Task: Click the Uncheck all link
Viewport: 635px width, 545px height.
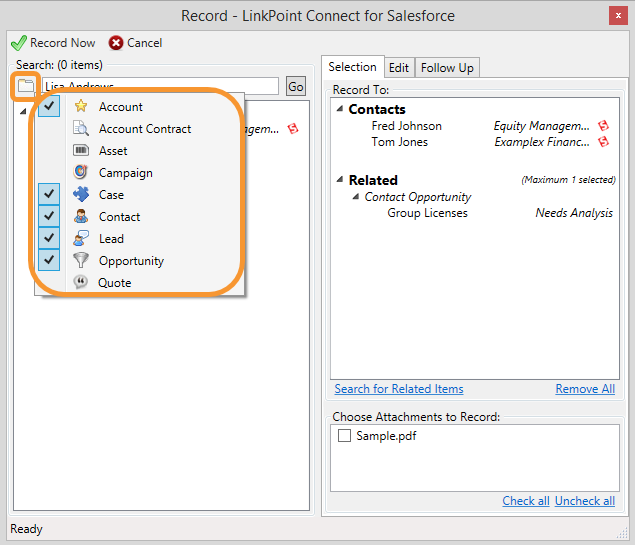Action: pos(585,501)
